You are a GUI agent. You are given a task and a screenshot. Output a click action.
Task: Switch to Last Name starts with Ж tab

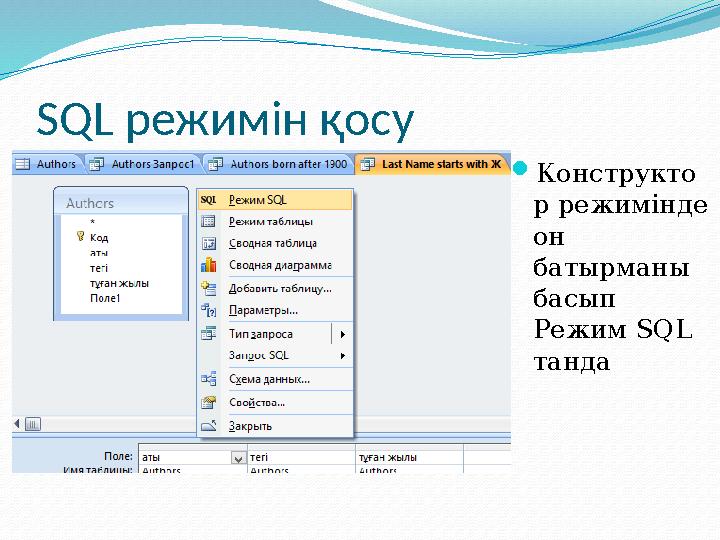pos(432,164)
